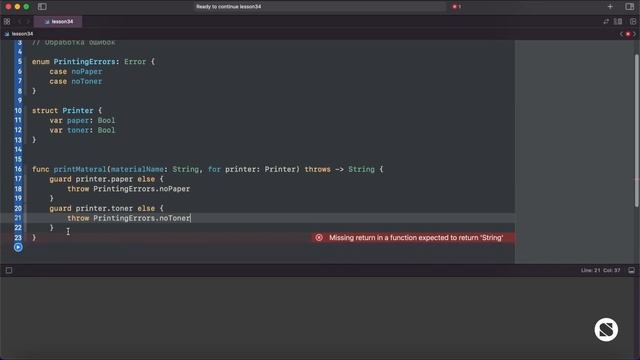Click the 'Line: 21 Col: 37' status text
Image resolution: width=640 pixels, height=360 pixels.
(600, 270)
